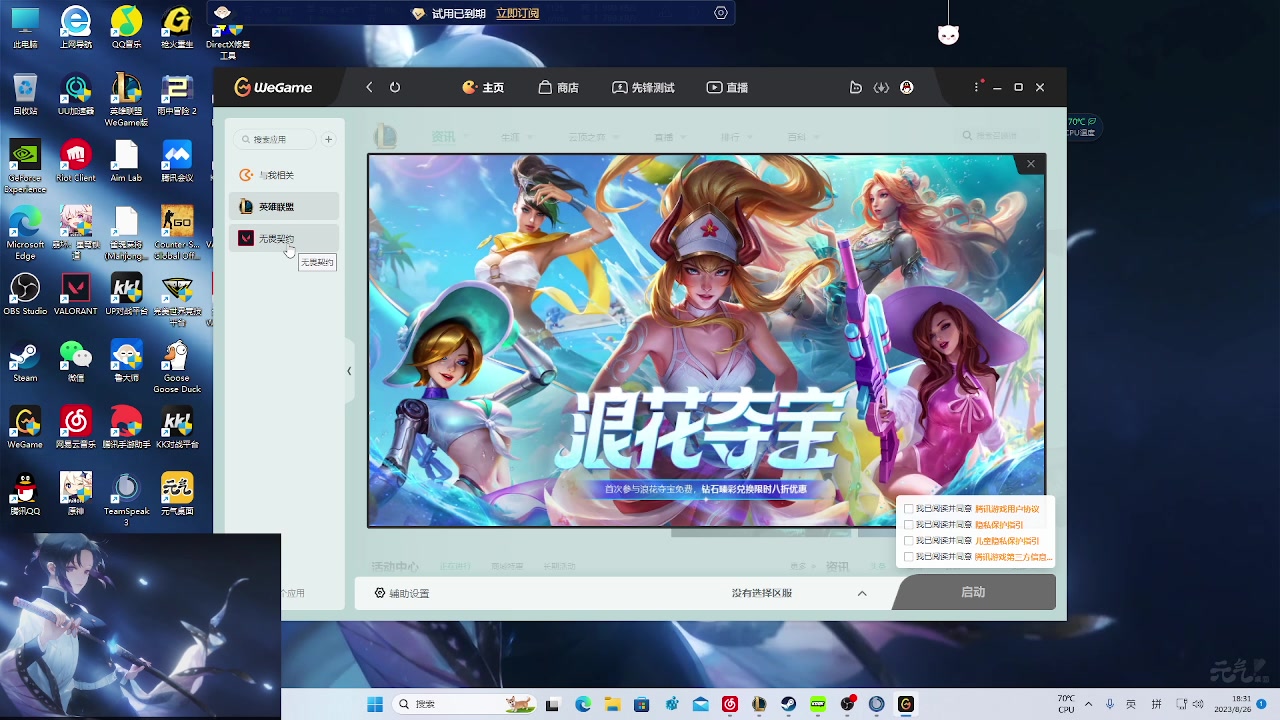Viewport: 1280px width, 720px height.
Task: Open the download manager icon in WeGame
Action: pos(881,87)
